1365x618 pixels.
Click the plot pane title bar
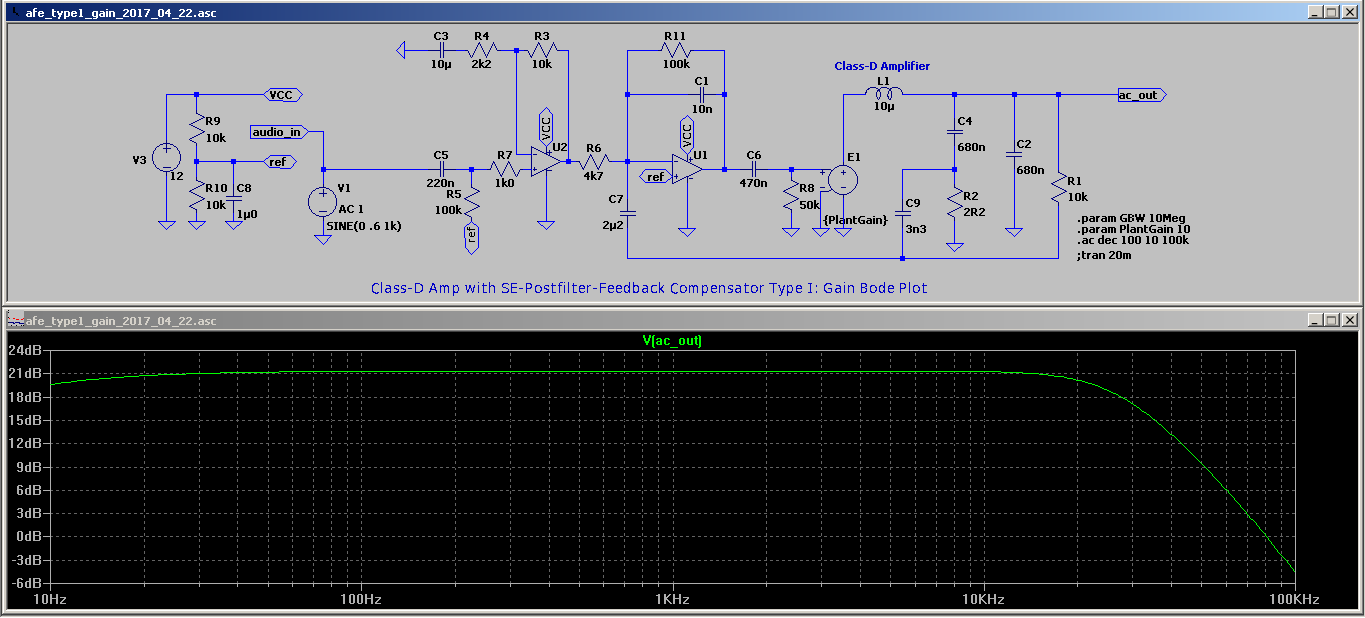[600, 320]
